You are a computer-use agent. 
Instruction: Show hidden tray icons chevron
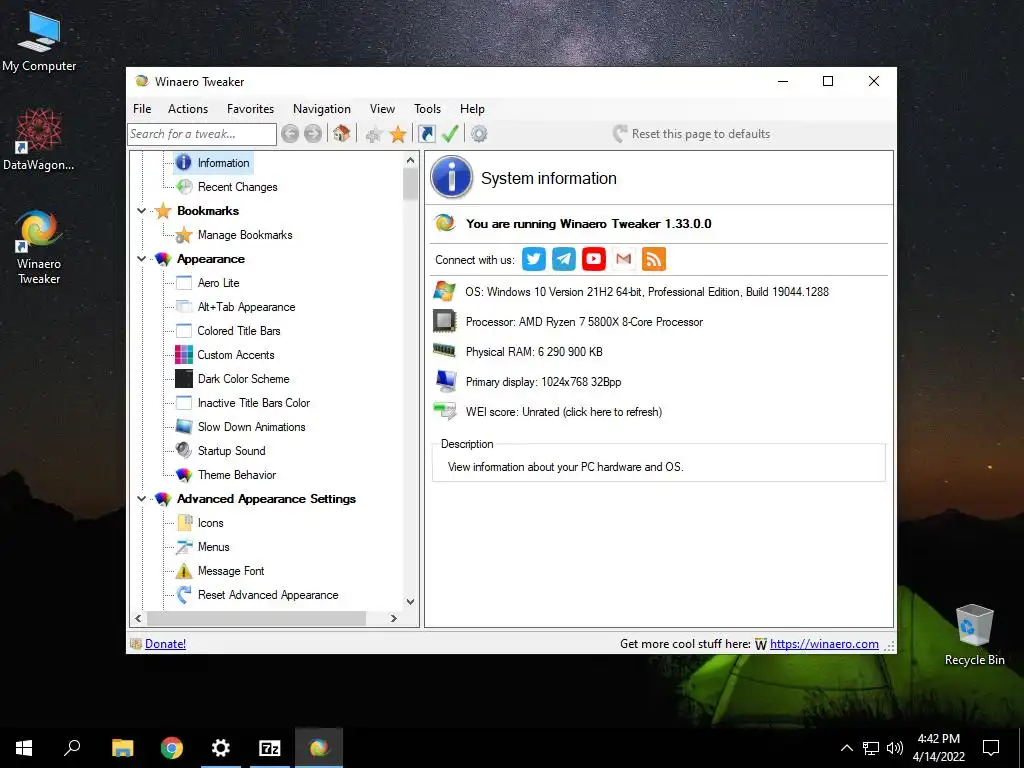coord(846,748)
